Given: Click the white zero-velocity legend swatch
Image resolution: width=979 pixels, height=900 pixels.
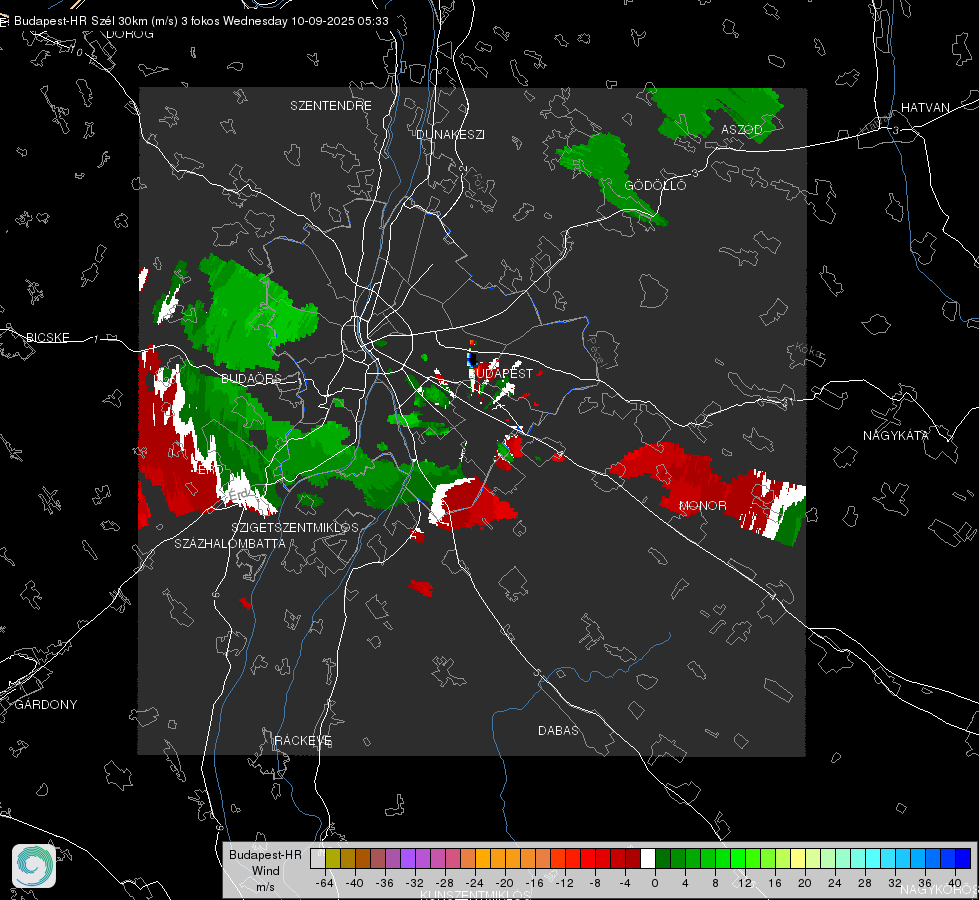Looking at the screenshot, I should pyautogui.click(x=648, y=859).
